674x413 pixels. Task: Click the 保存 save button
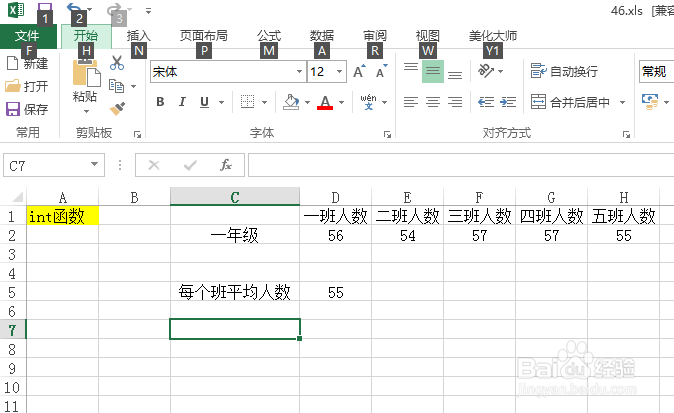tap(27, 109)
